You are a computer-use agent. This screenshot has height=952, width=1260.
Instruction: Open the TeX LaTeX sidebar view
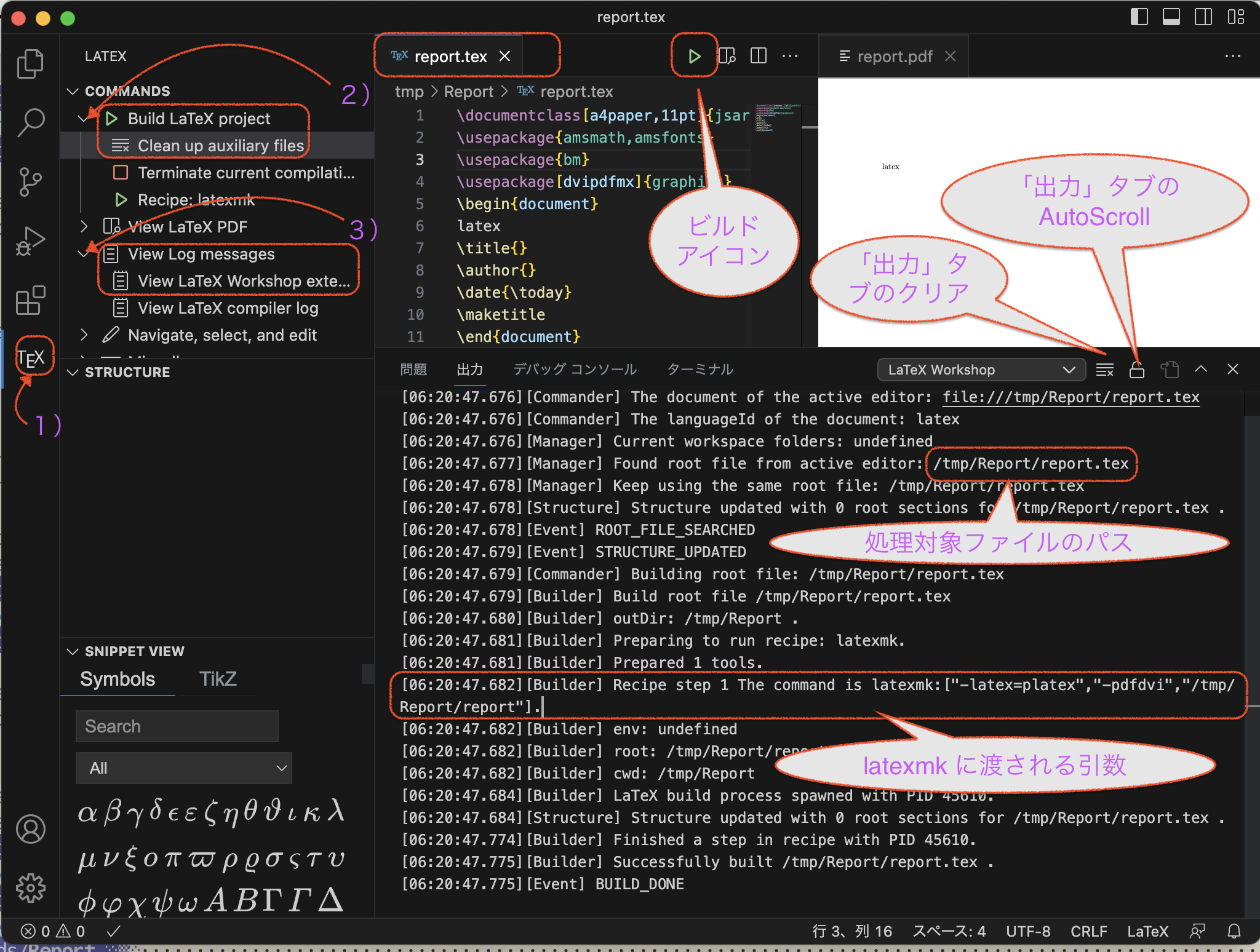click(31, 358)
